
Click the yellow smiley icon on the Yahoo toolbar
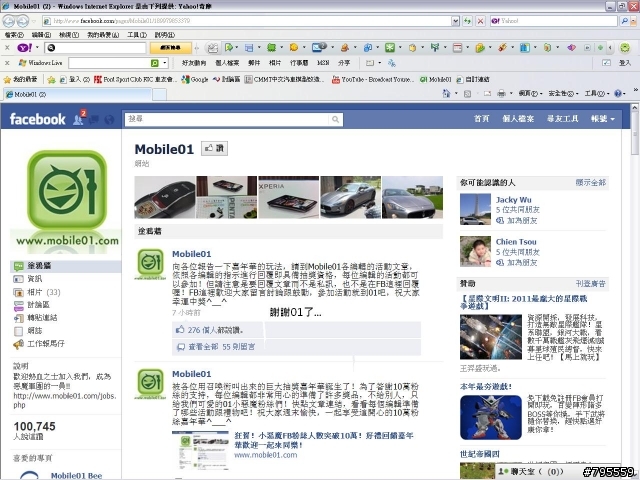pyautogui.click(x=293, y=48)
